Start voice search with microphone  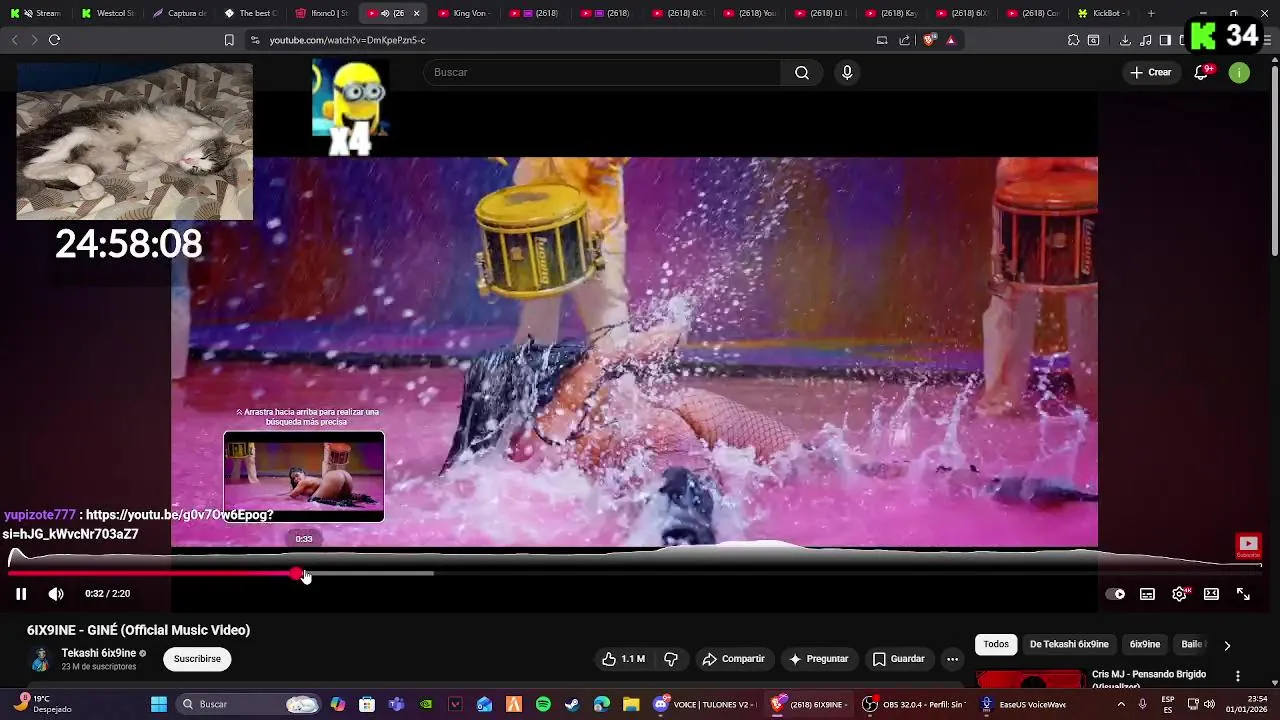(847, 72)
